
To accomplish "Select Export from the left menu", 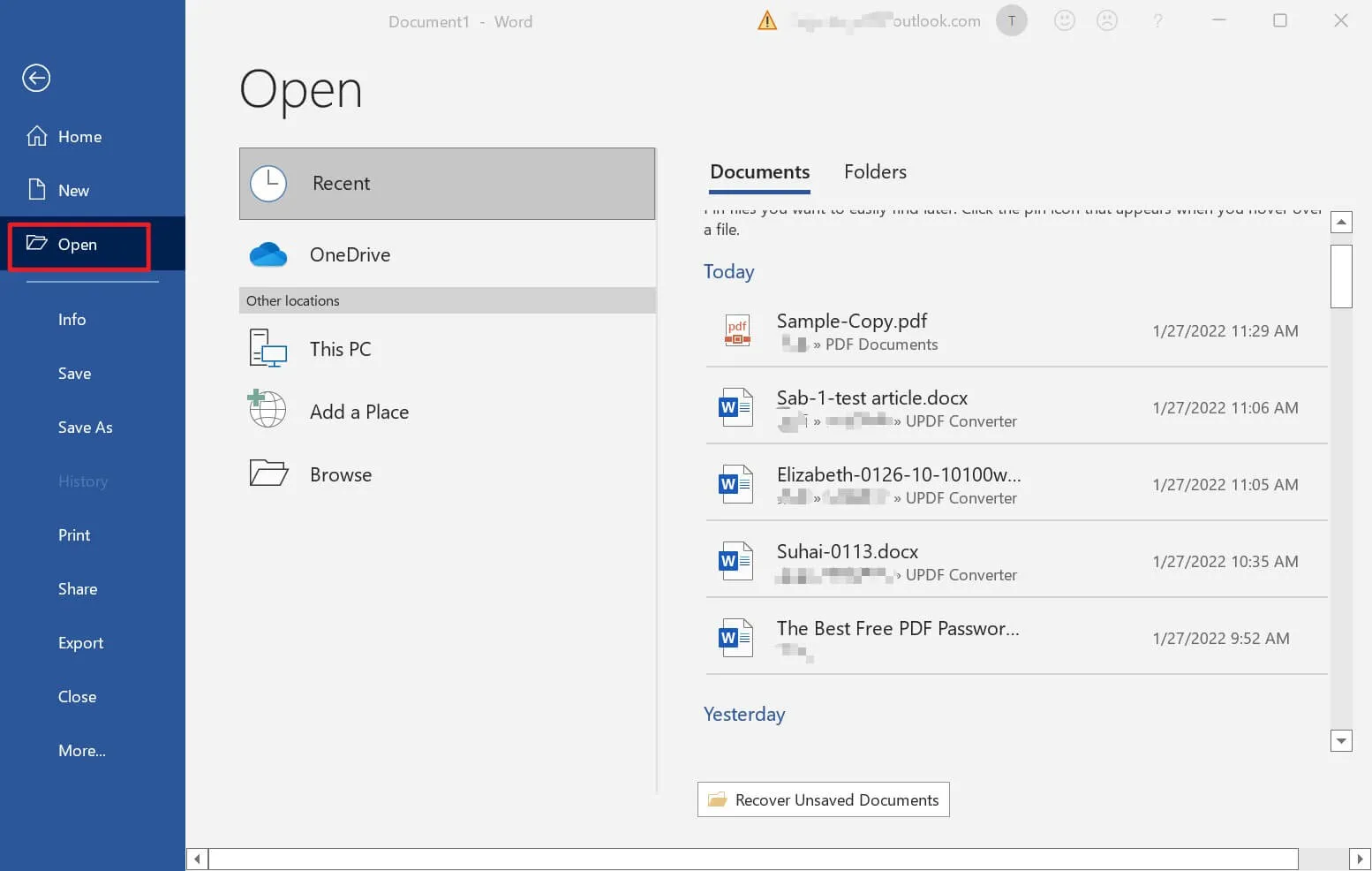I will tap(80, 643).
